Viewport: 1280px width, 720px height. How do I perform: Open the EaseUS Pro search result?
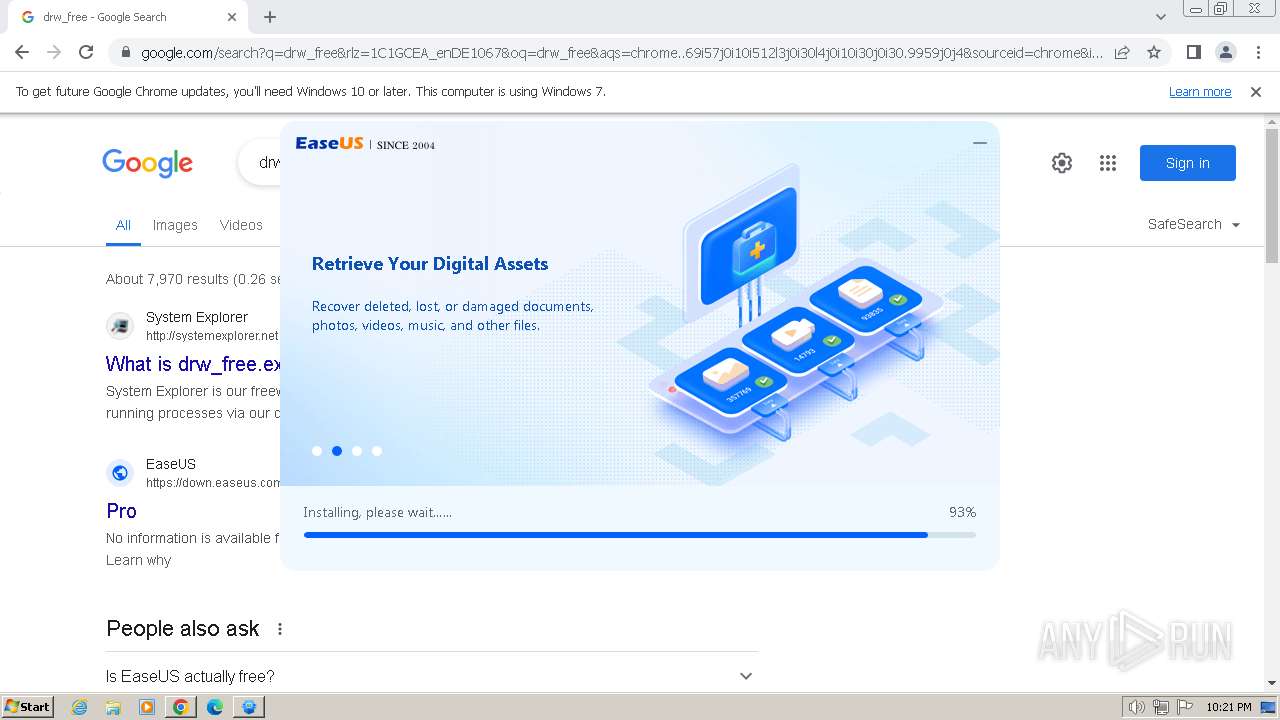coord(121,511)
